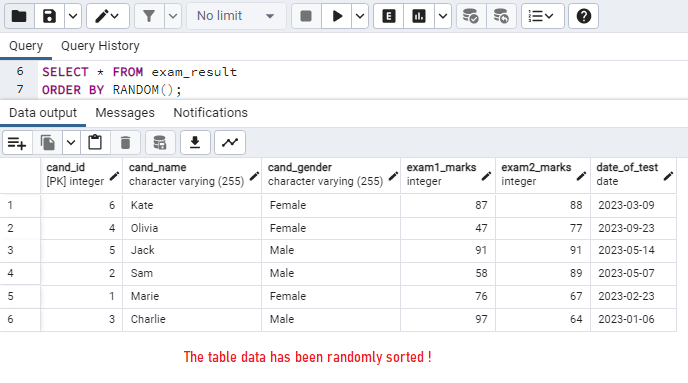Execute the query with play button

337,16
